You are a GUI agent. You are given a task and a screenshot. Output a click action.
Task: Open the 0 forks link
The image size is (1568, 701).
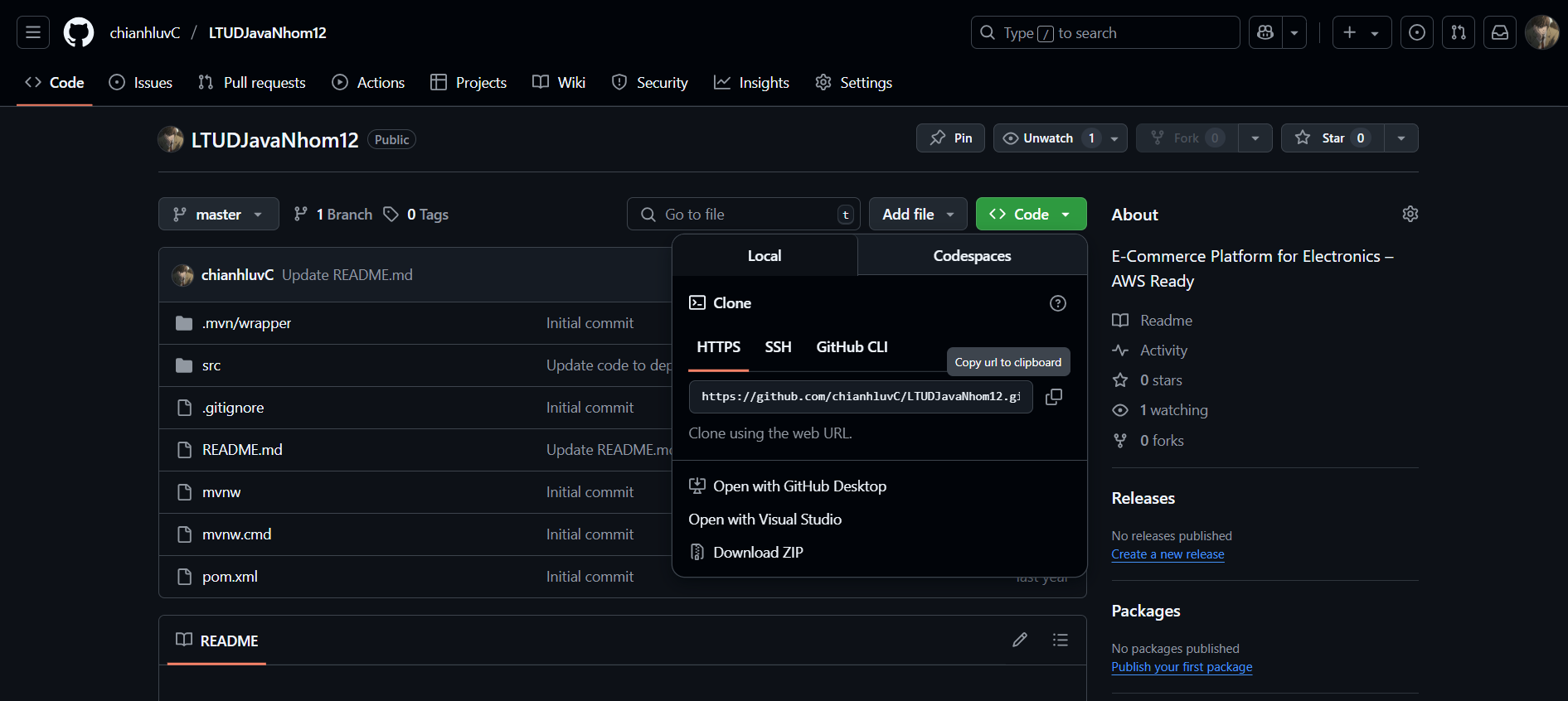point(1148,441)
